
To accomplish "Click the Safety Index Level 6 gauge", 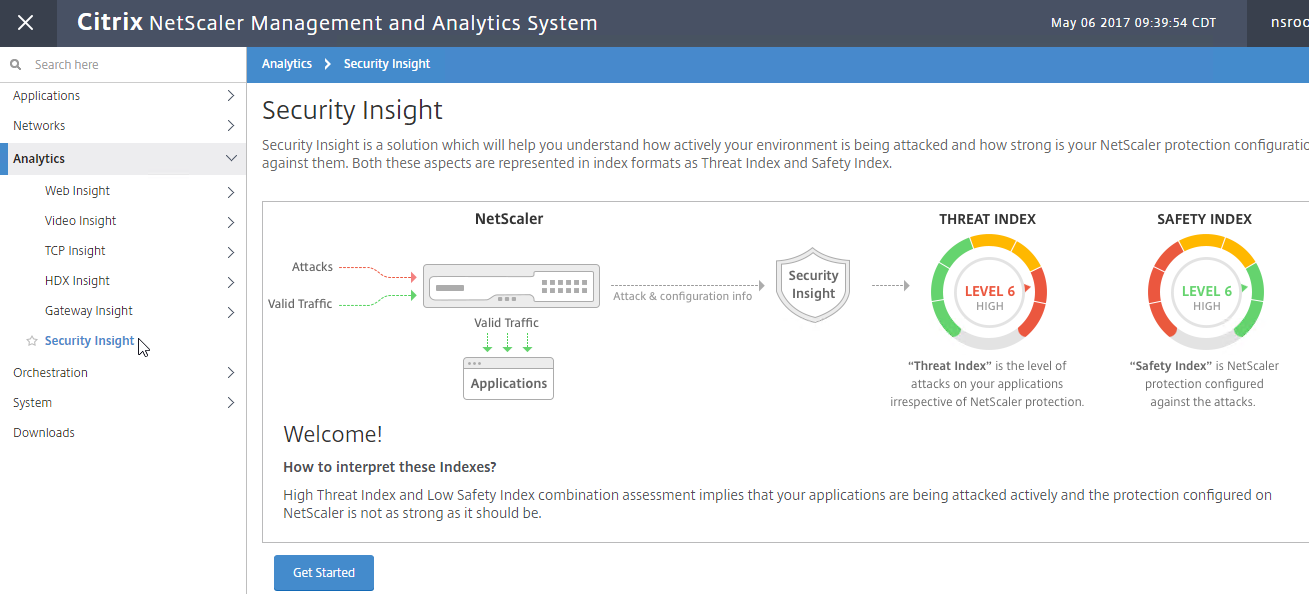I will click(x=1206, y=291).
